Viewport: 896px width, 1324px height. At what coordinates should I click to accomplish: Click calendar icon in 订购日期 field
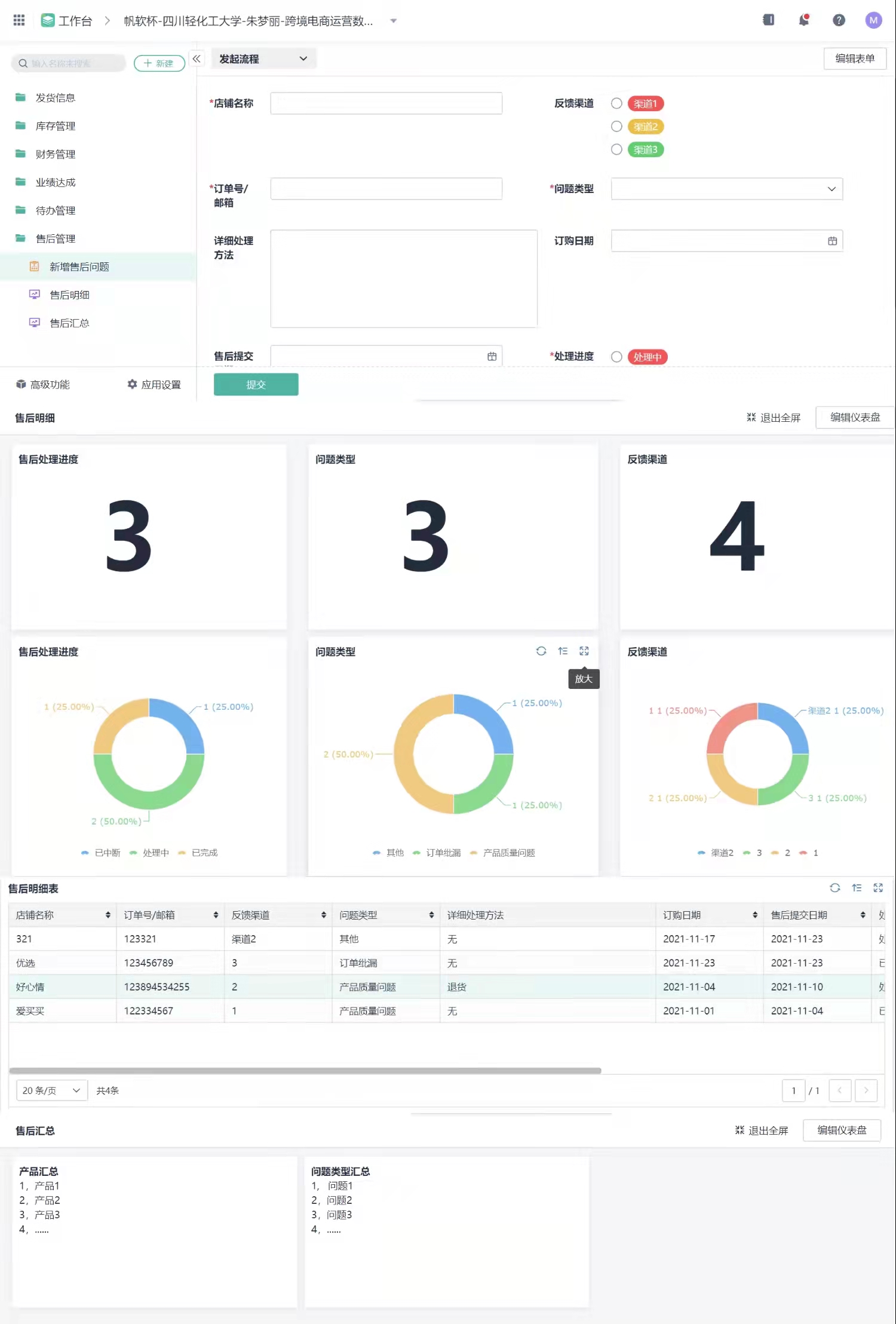(832, 241)
